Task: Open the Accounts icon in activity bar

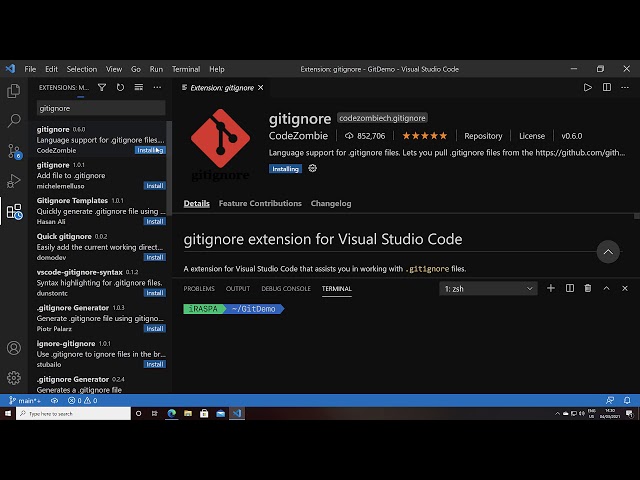Action: 13,348
